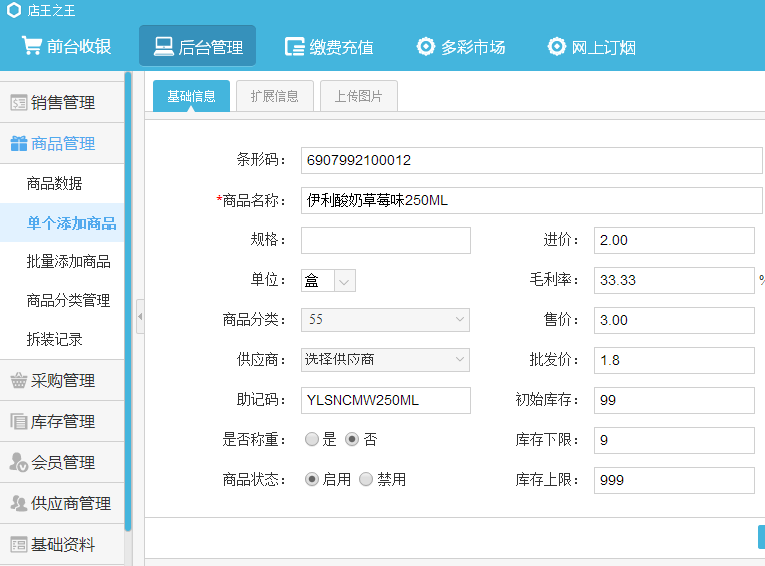
Task: Switch to the 扩展信息 tab
Action: click(275, 96)
